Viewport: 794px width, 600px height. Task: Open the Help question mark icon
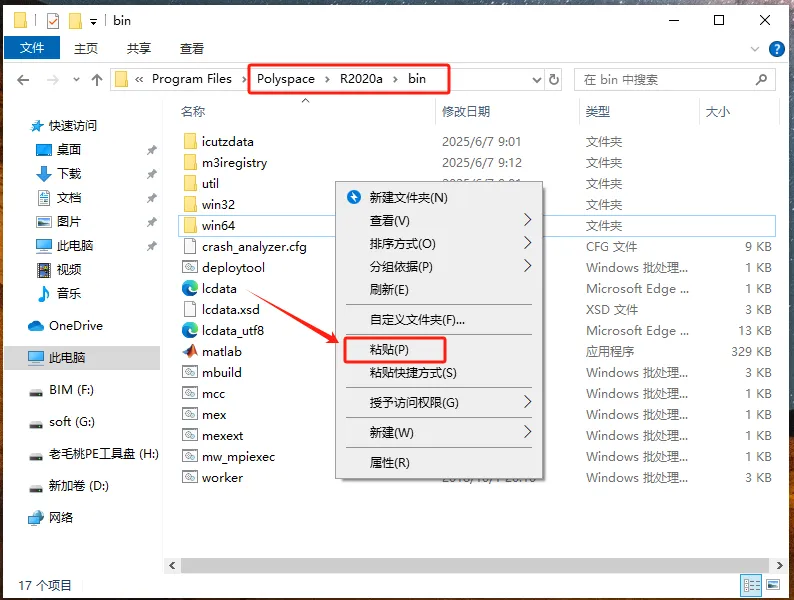(x=776, y=49)
